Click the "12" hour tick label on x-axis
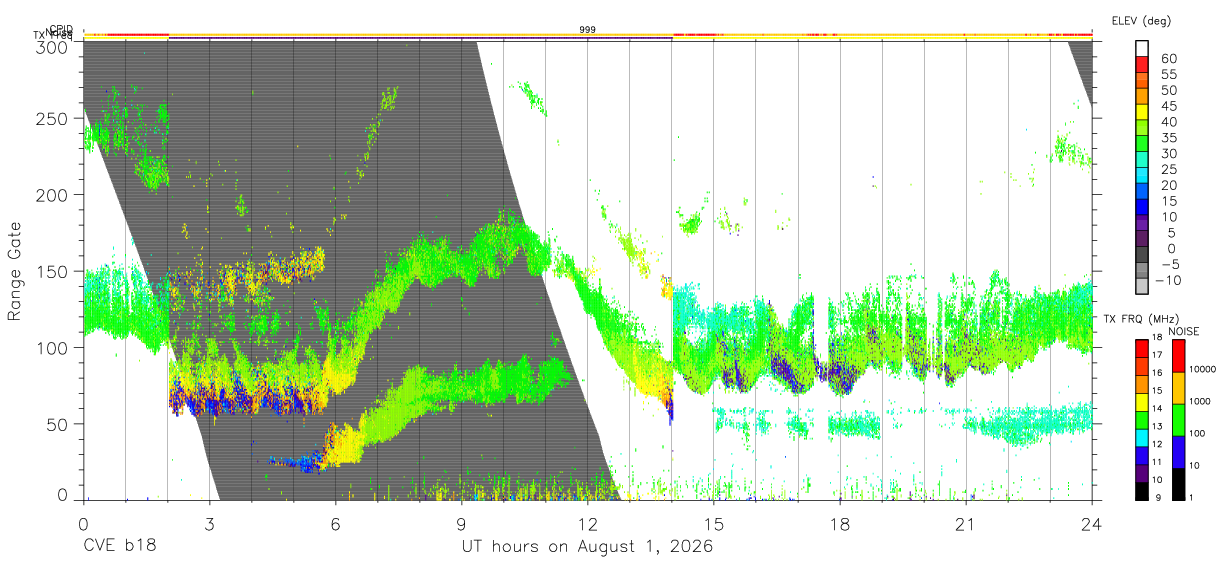Image resolution: width=1228 pixels, height=567 pixels. pos(587,523)
